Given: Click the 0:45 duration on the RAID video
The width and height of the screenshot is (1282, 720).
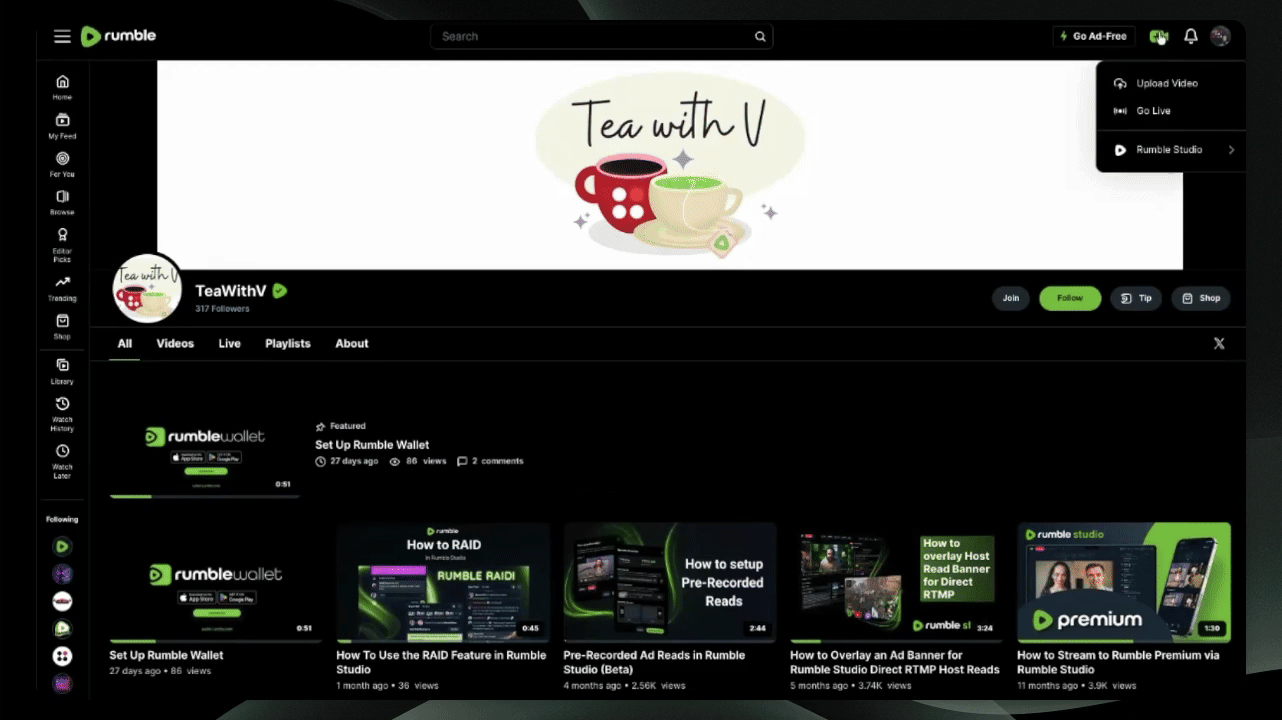Looking at the screenshot, I should [x=530, y=629].
